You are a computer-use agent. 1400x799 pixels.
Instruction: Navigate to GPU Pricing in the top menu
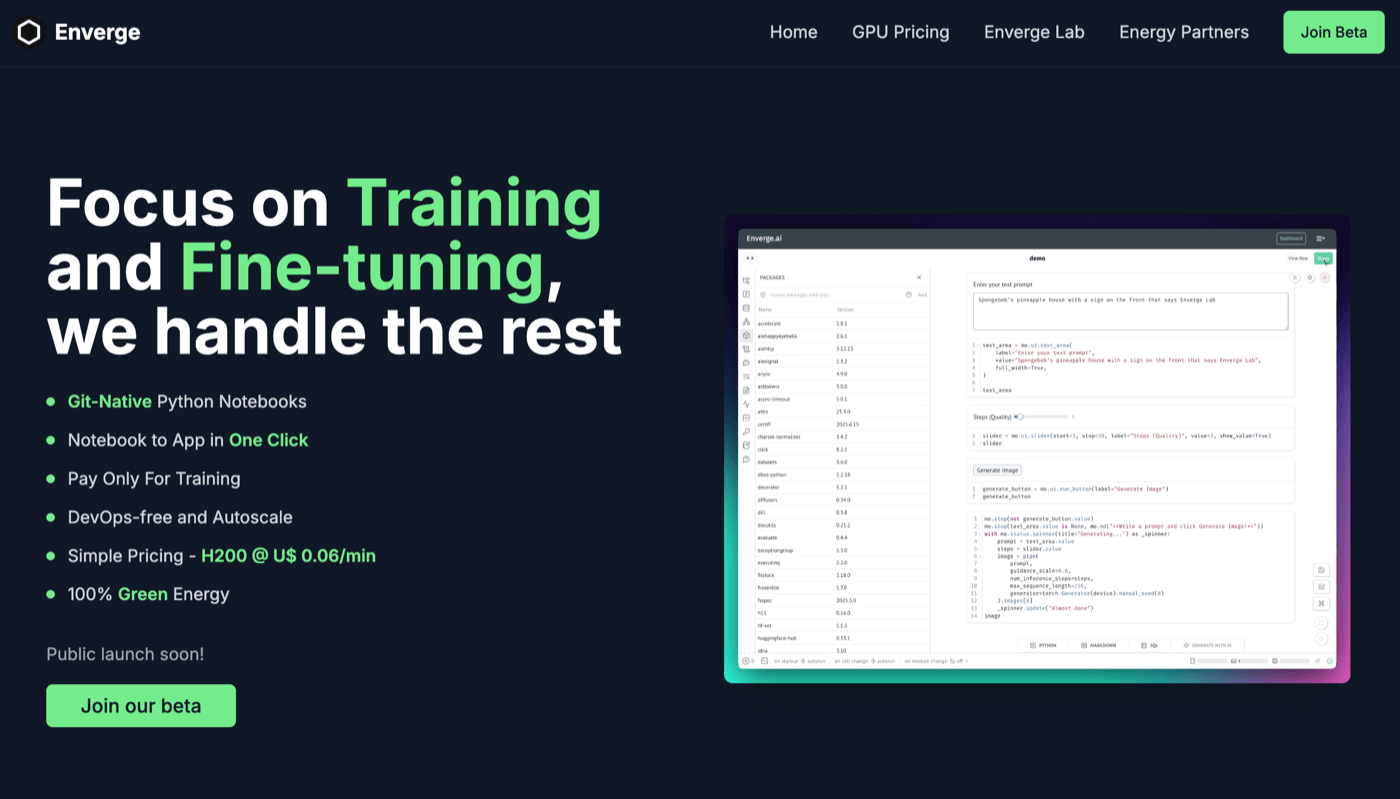click(900, 32)
